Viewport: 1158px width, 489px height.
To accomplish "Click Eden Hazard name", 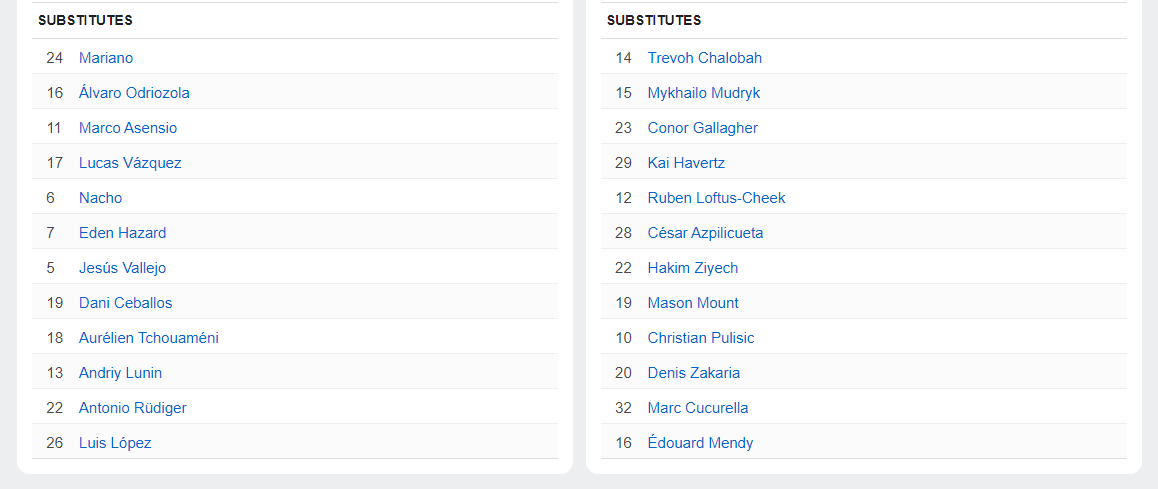I will click(x=123, y=233).
